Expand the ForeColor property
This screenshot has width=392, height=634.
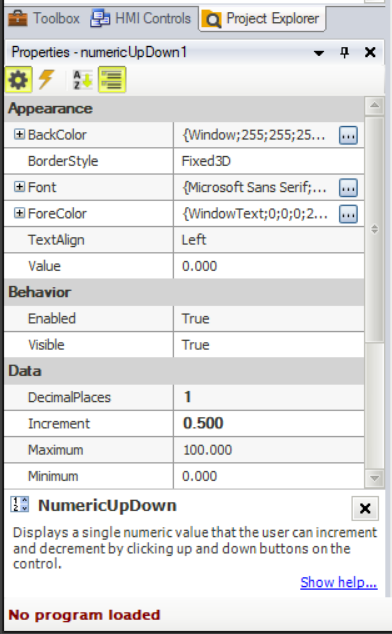click(19, 213)
